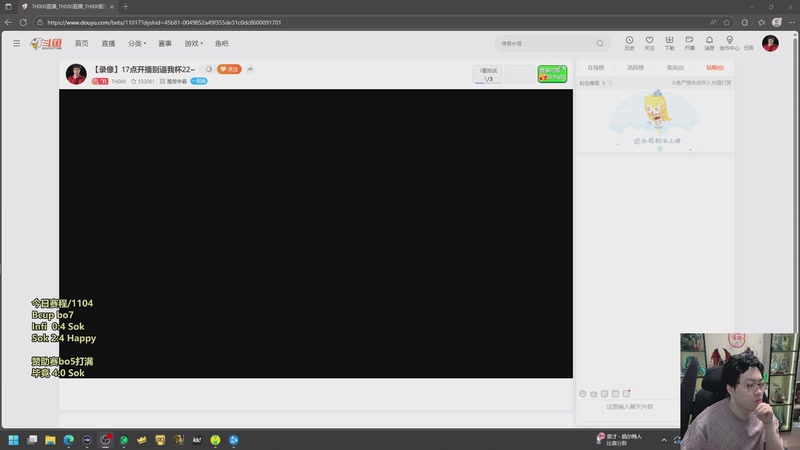The width and height of the screenshot is (800, 450).
Task: Click the refresh icon next to room title
Action: pos(209,69)
